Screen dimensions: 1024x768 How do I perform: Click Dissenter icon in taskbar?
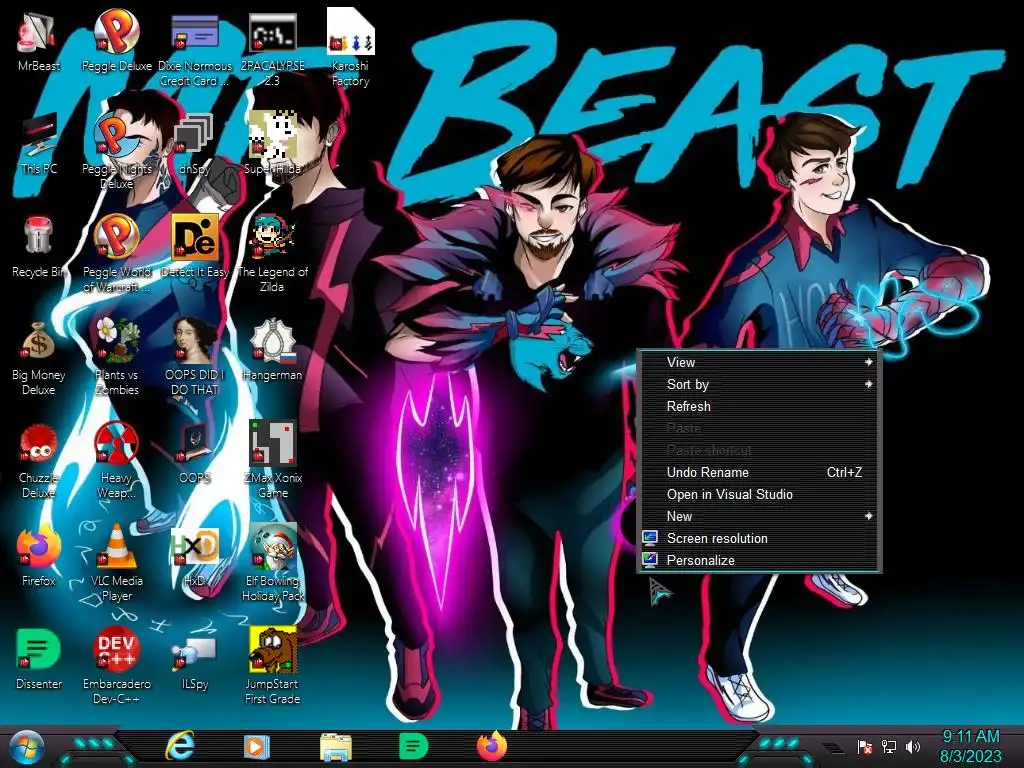click(x=413, y=746)
